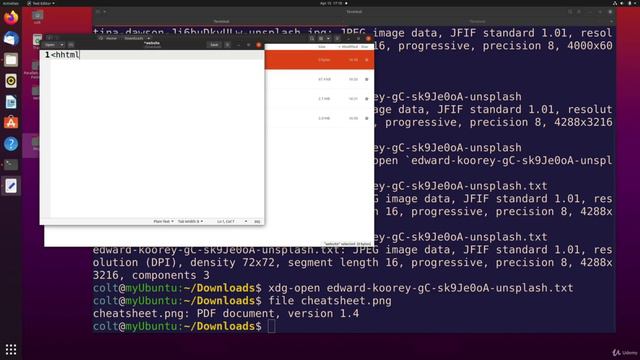
Task: Open gedit hamburger menu
Action: point(228,45)
